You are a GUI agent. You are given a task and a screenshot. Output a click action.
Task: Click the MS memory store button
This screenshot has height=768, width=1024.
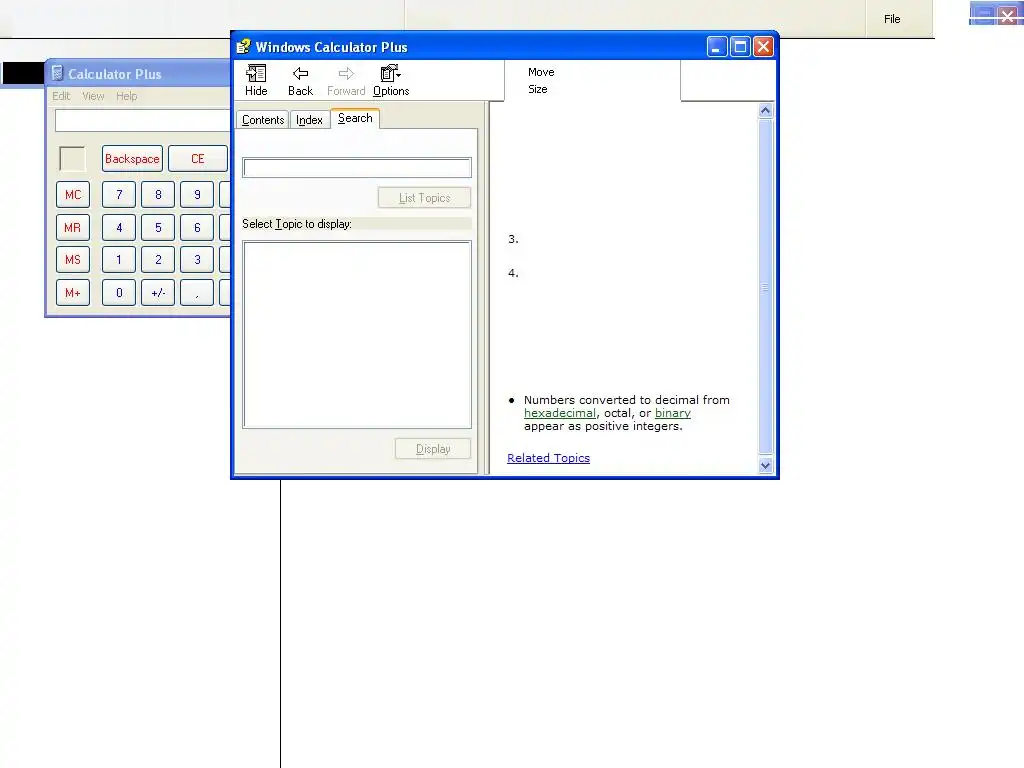[73, 259]
